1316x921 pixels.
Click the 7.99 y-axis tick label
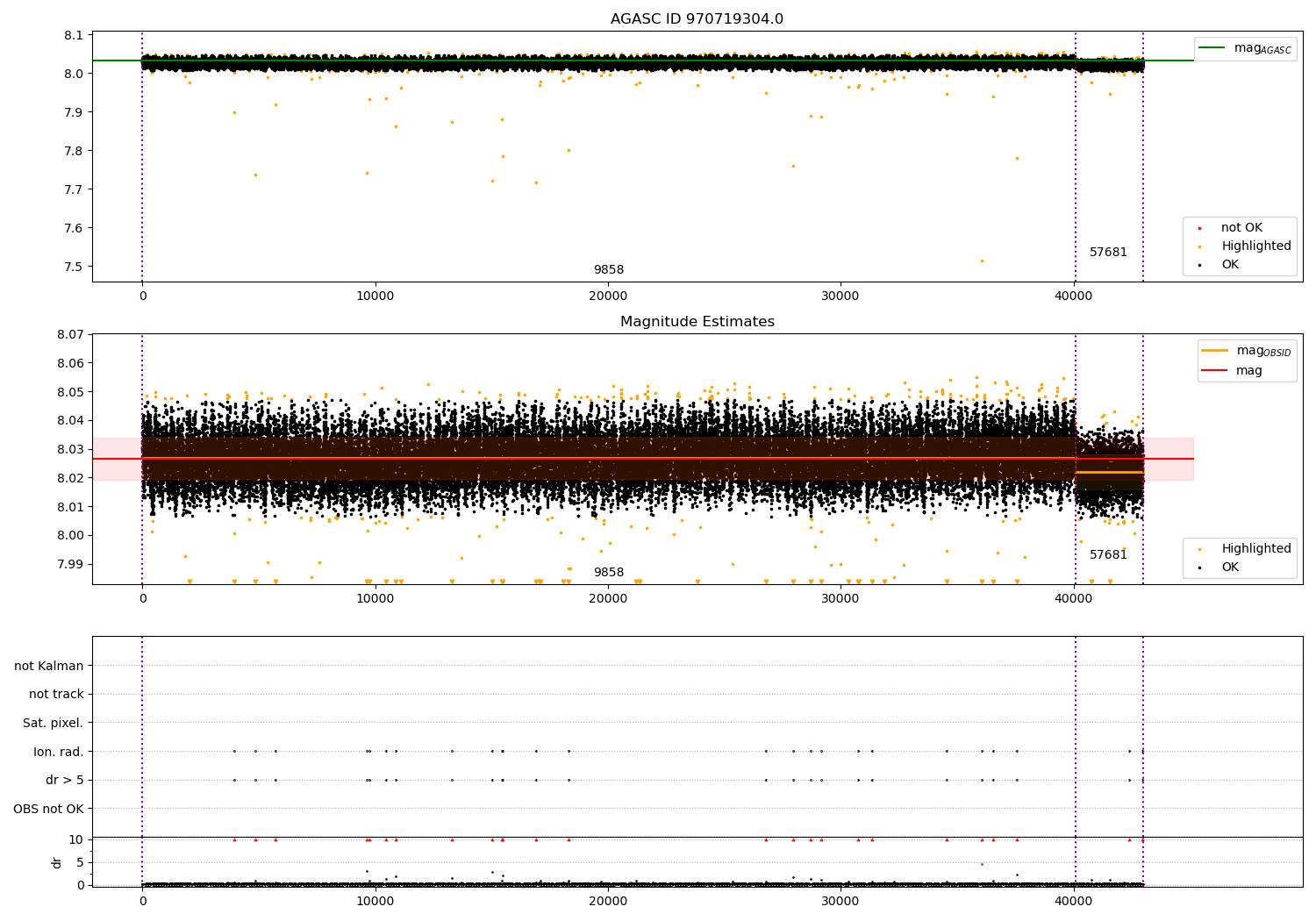[x=70, y=564]
